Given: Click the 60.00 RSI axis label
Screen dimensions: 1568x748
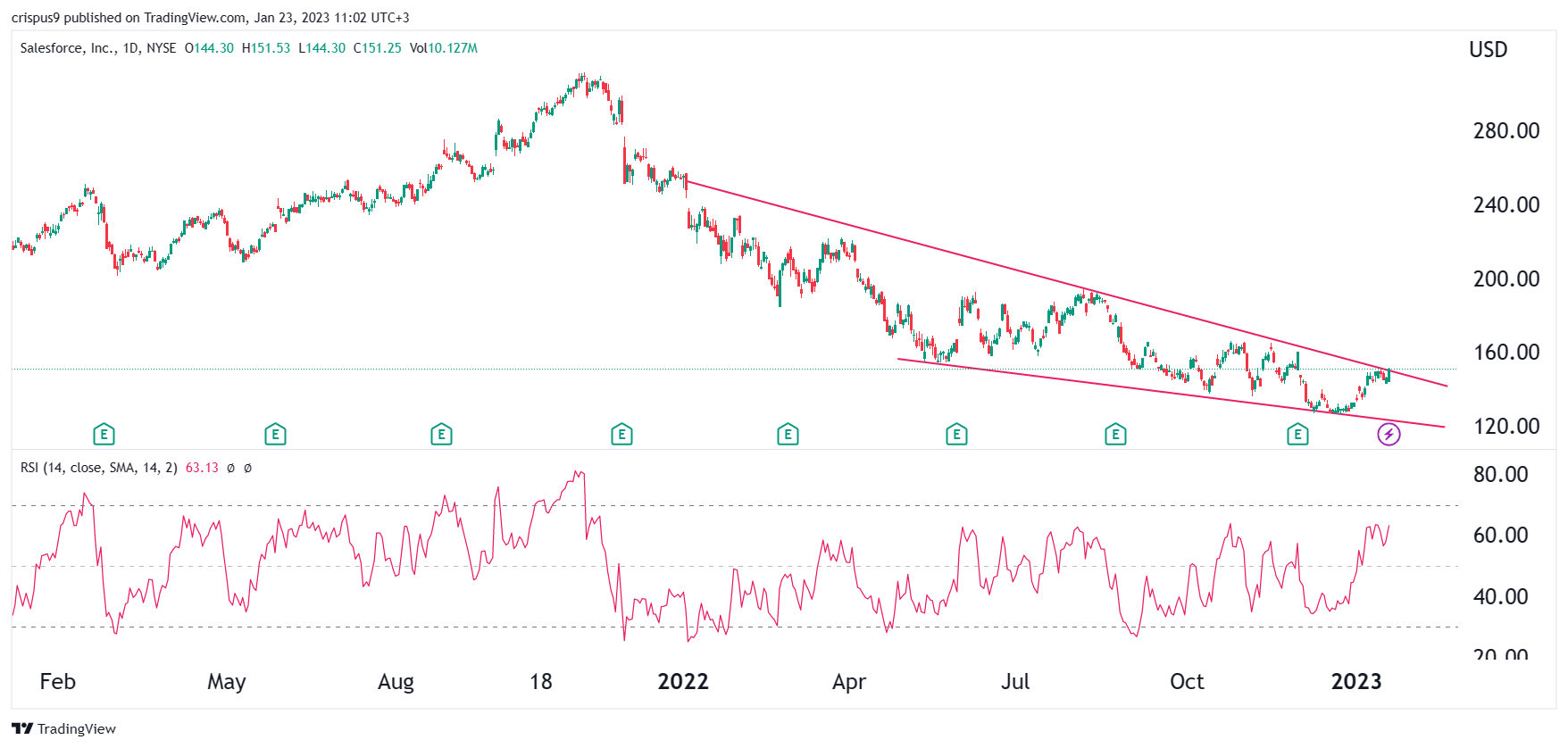Looking at the screenshot, I should [1501, 536].
